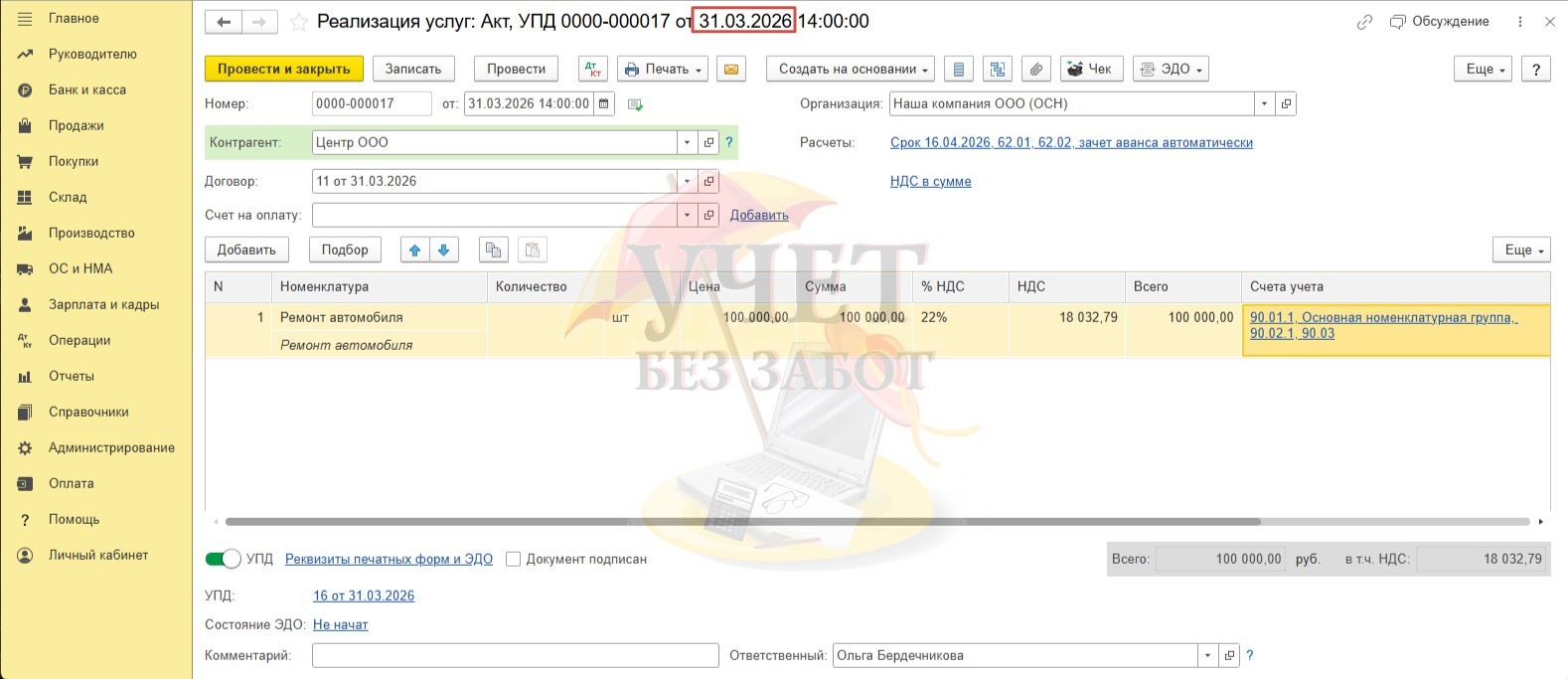Screen dimensions: 1568x679
Task: Move row up with blue arrow
Action: [414, 250]
